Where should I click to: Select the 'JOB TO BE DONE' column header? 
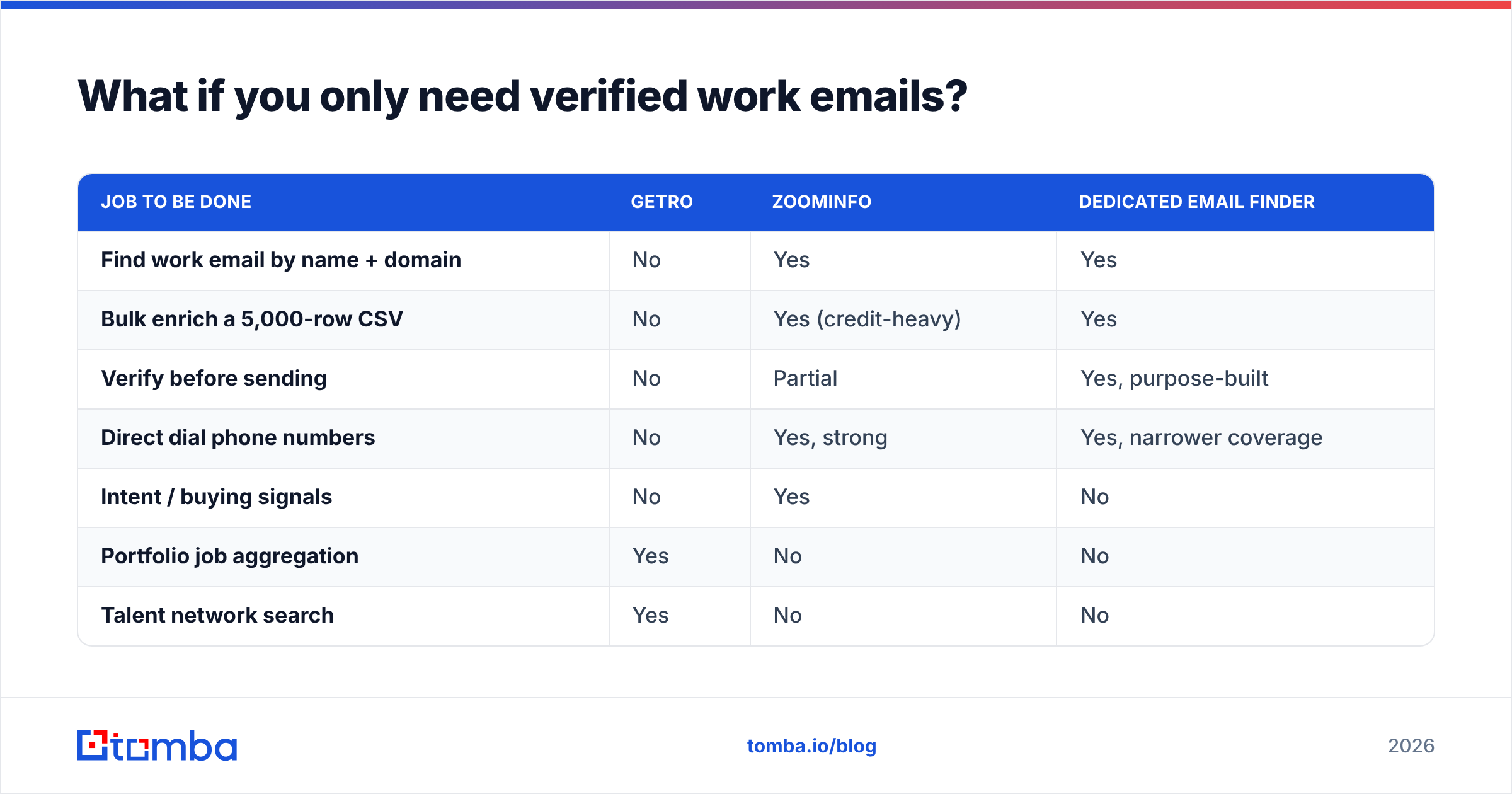point(176,202)
